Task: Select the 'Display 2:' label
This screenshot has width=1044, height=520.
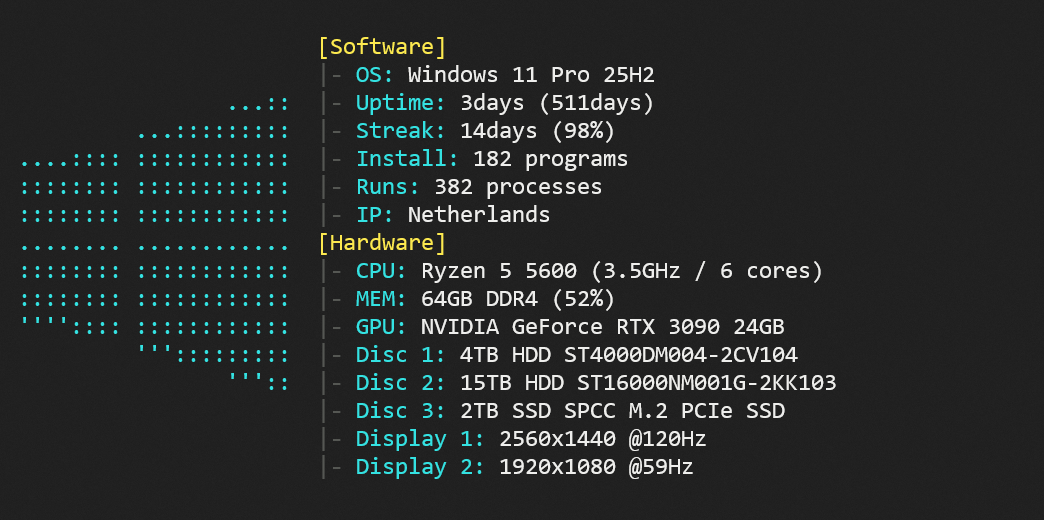Action: [x=420, y=467]
